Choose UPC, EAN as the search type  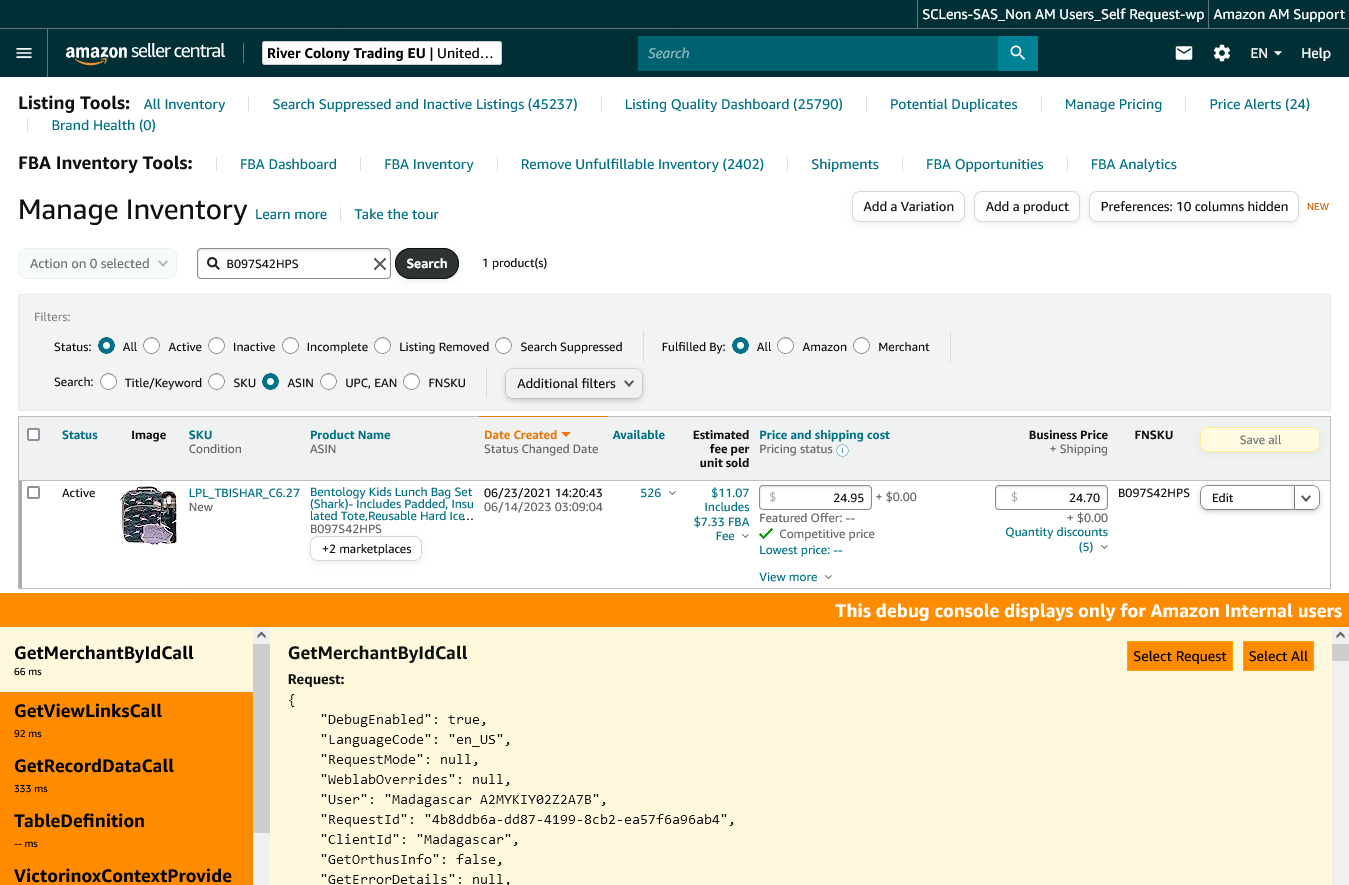click(x=329, y=382)
